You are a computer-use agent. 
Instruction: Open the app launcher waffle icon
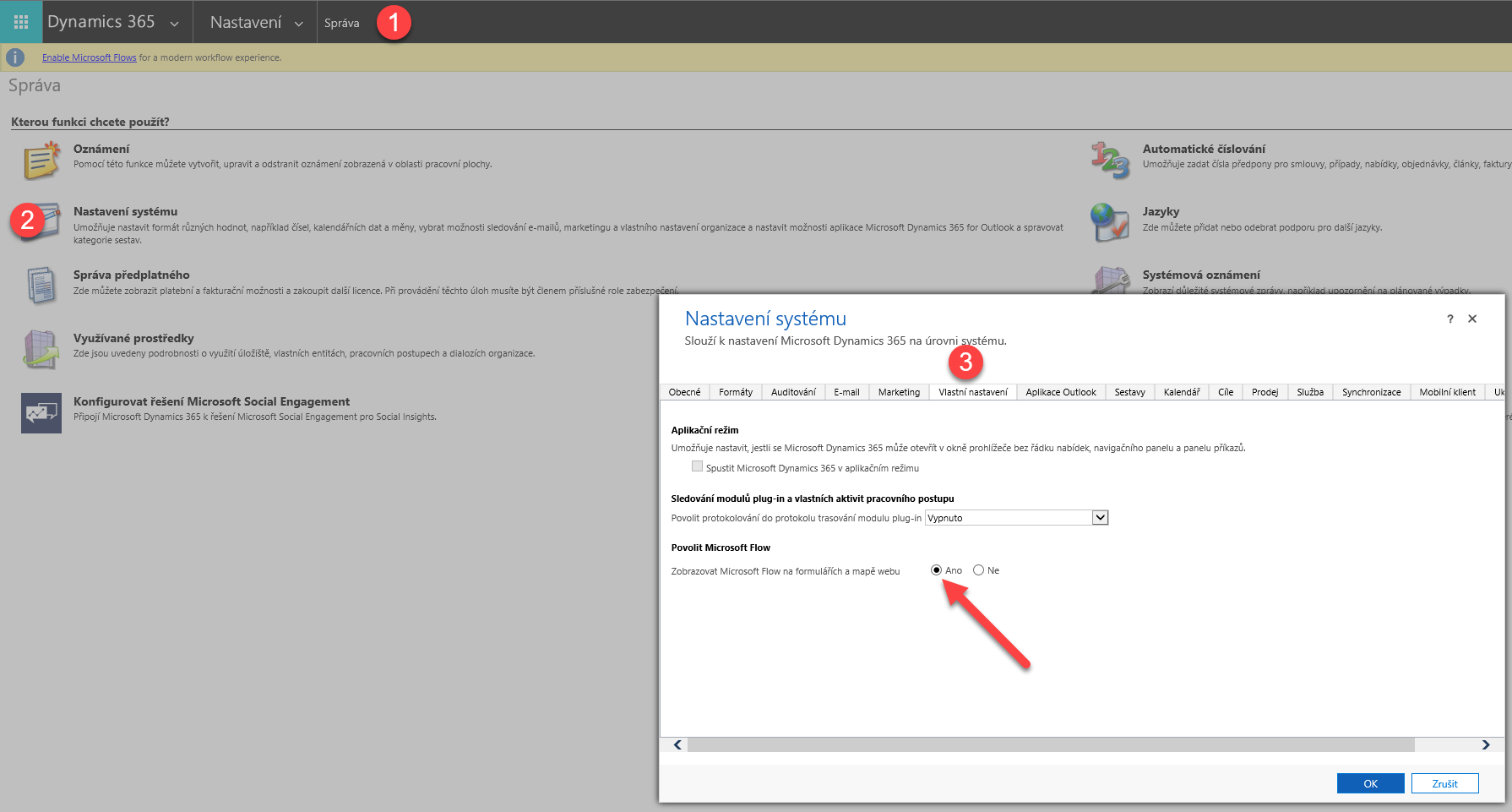click(x=21, y=22)
